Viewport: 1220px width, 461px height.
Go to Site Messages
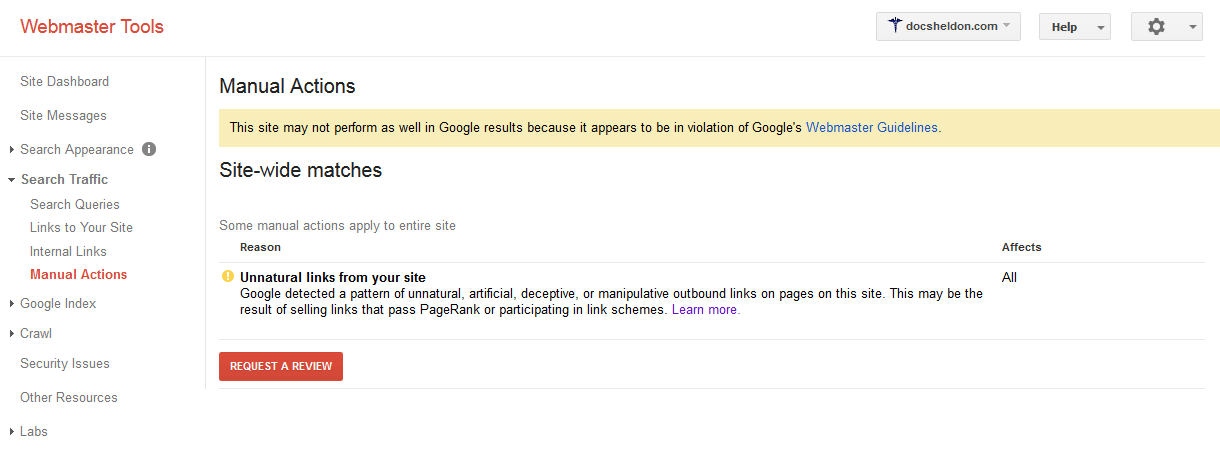click(x=63, y=116)
